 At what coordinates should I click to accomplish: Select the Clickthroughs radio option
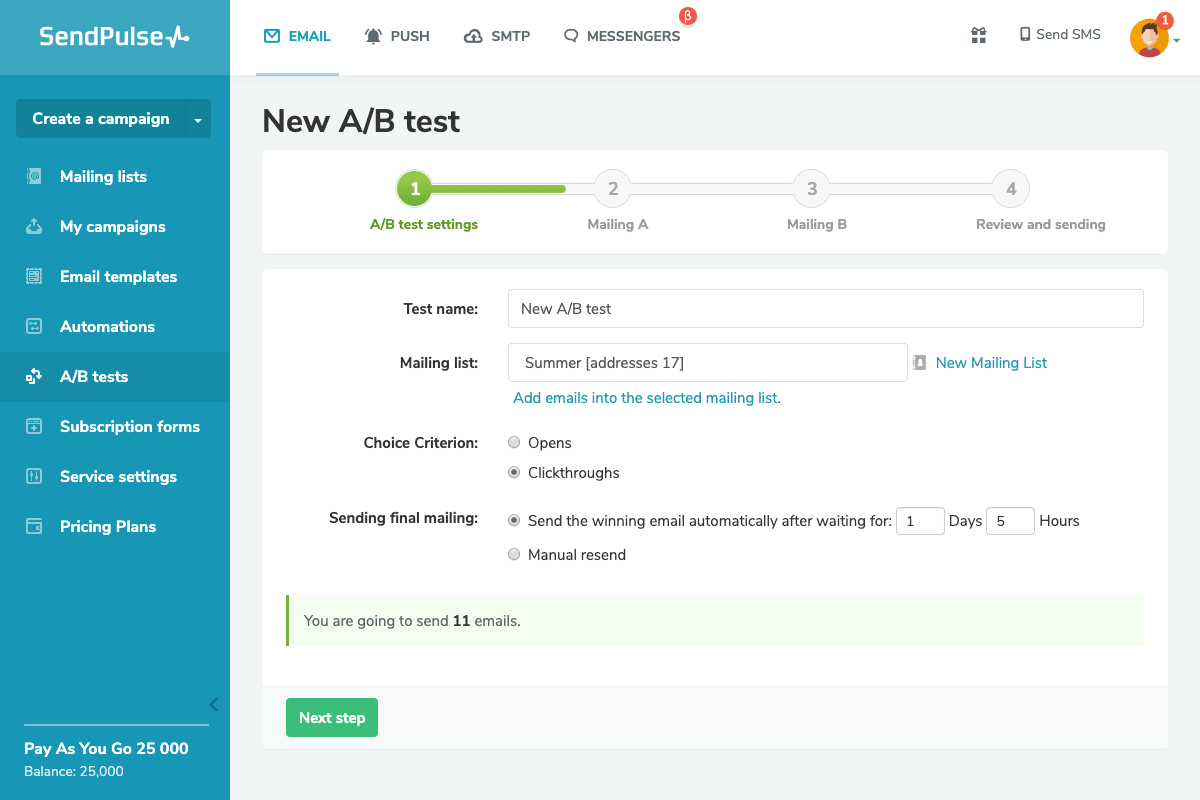click(x=514, y=472)
